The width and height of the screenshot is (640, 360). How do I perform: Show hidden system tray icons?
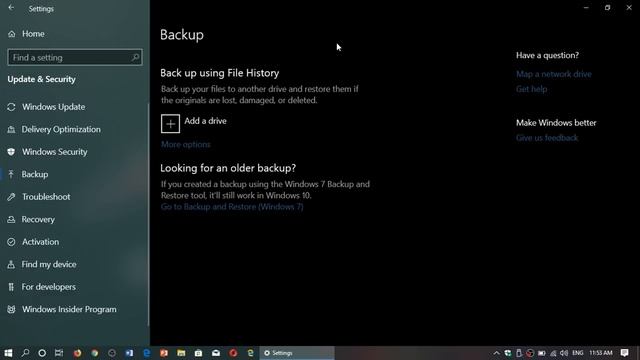496,353
